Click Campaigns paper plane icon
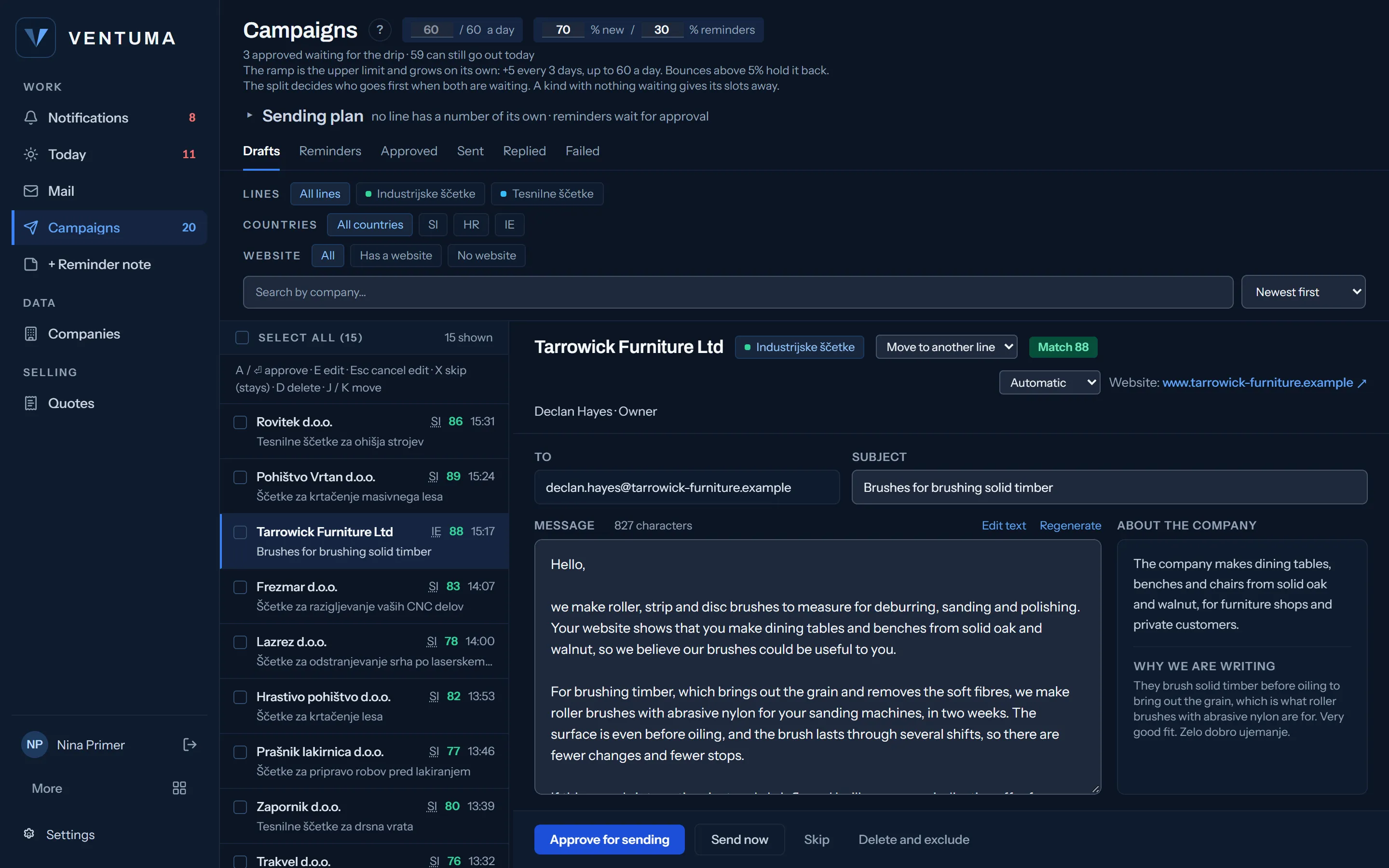The width and height of the screenshot is (1389, 868). tap(31, 228)
